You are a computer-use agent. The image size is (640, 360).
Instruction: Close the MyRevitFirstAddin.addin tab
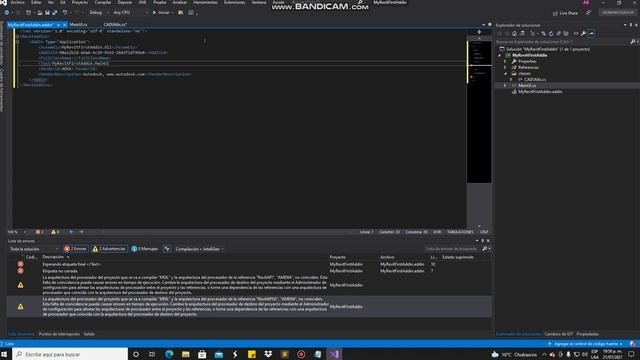point(64,25)
